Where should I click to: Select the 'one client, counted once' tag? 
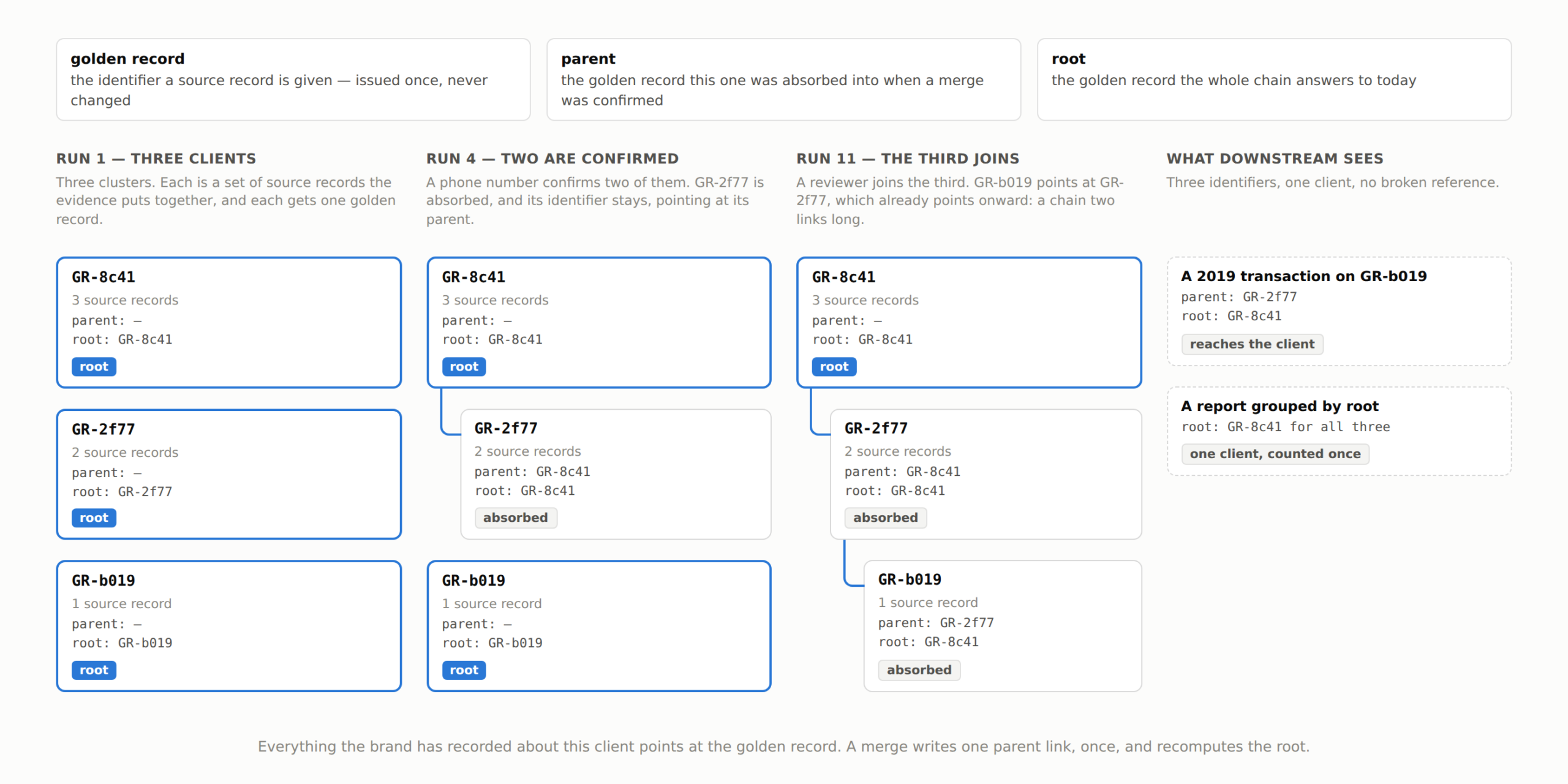(x=1275, y=454)
